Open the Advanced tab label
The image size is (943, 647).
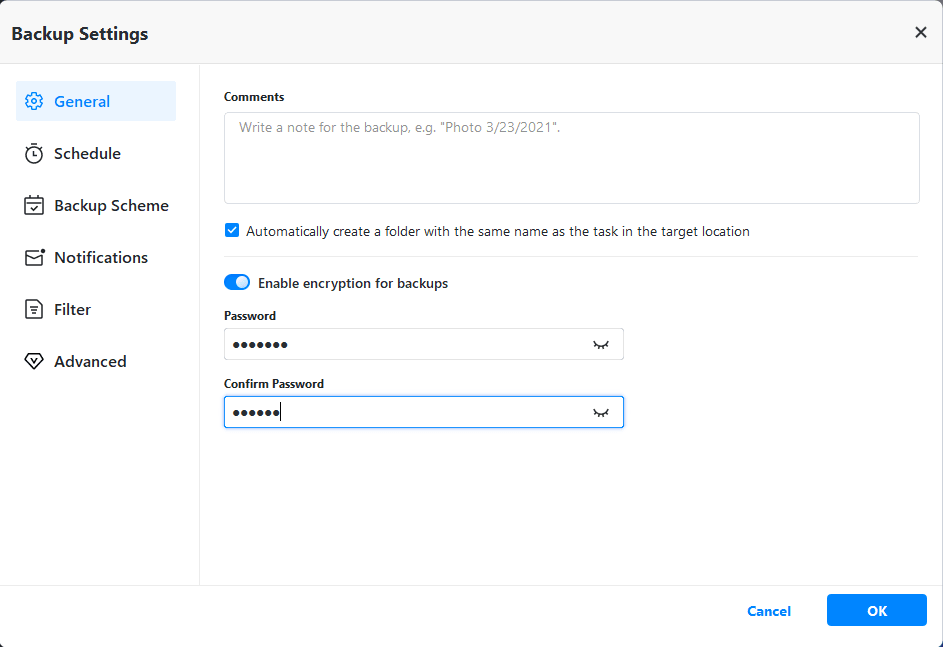coord(90,361)
